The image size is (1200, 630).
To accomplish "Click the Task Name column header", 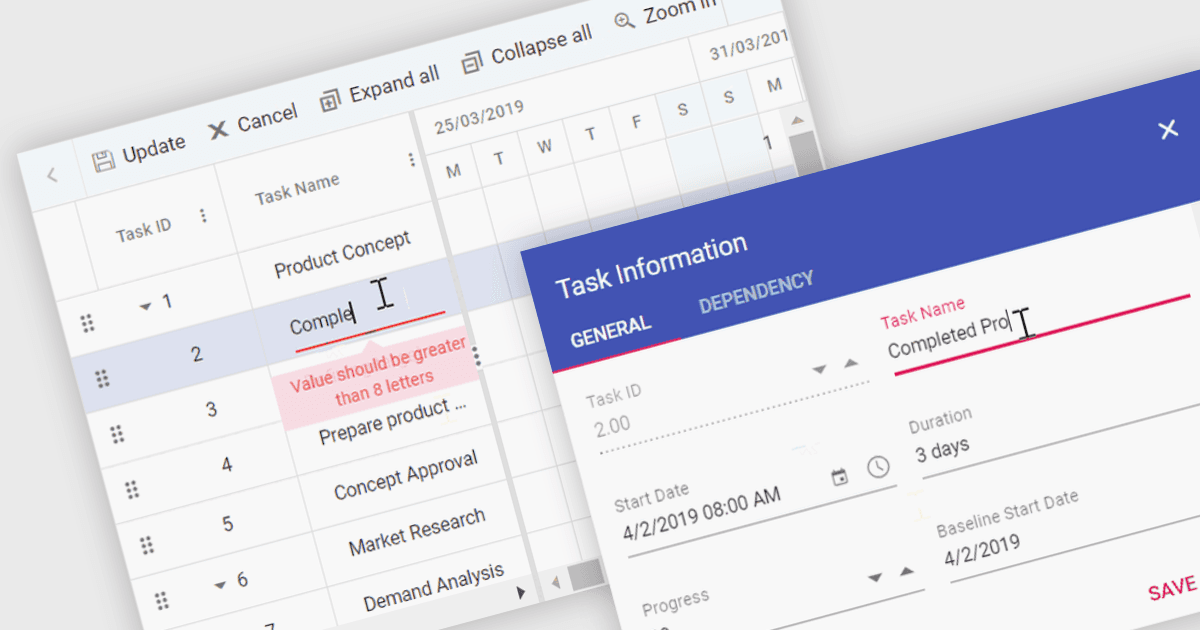I will click(297, 189).
